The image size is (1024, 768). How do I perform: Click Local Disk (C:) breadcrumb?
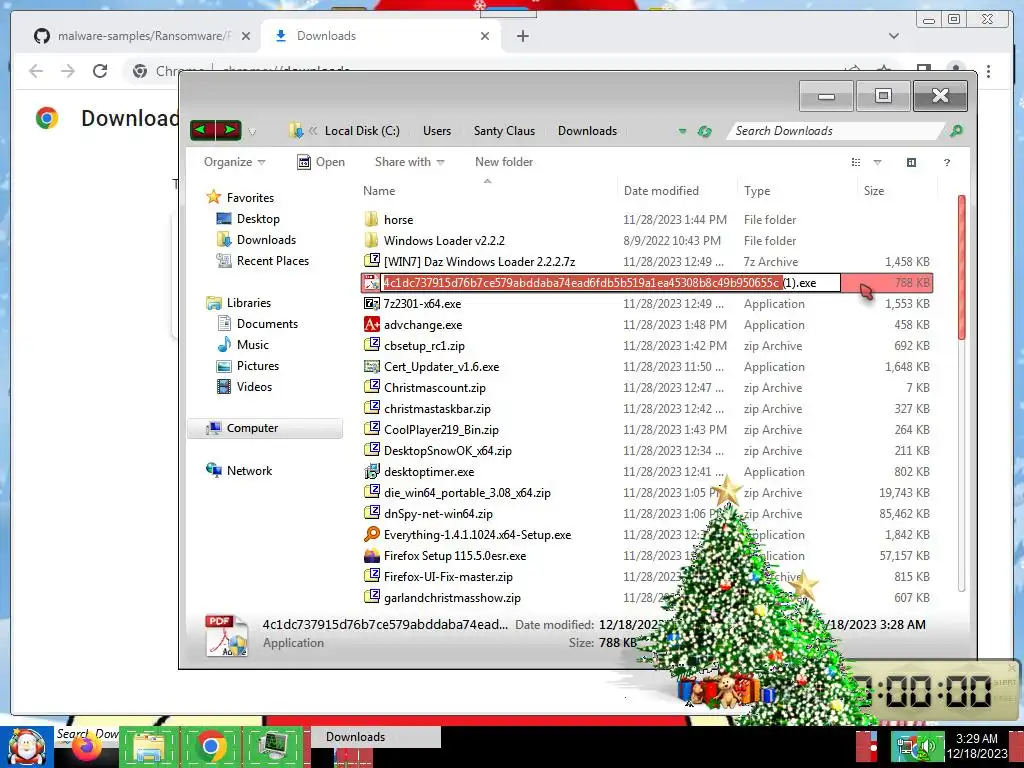point(362,131)
